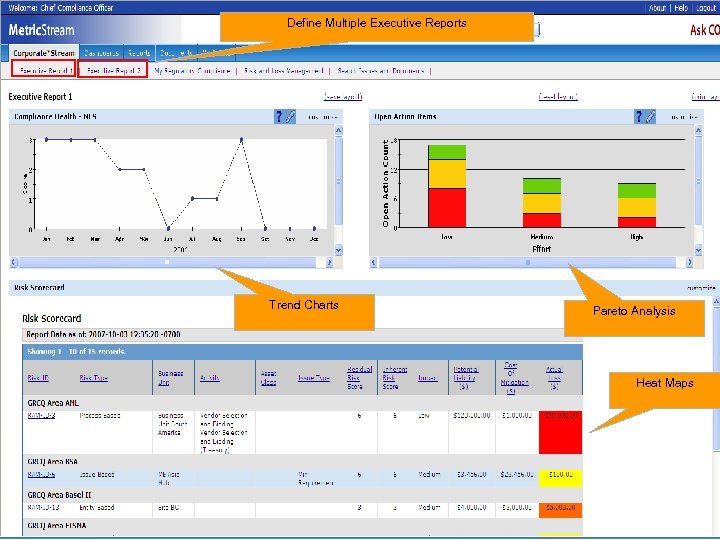Customize the Open Action Items panel
The height and width of the screenshot is (540, 720).
click(x=683, y=117)
